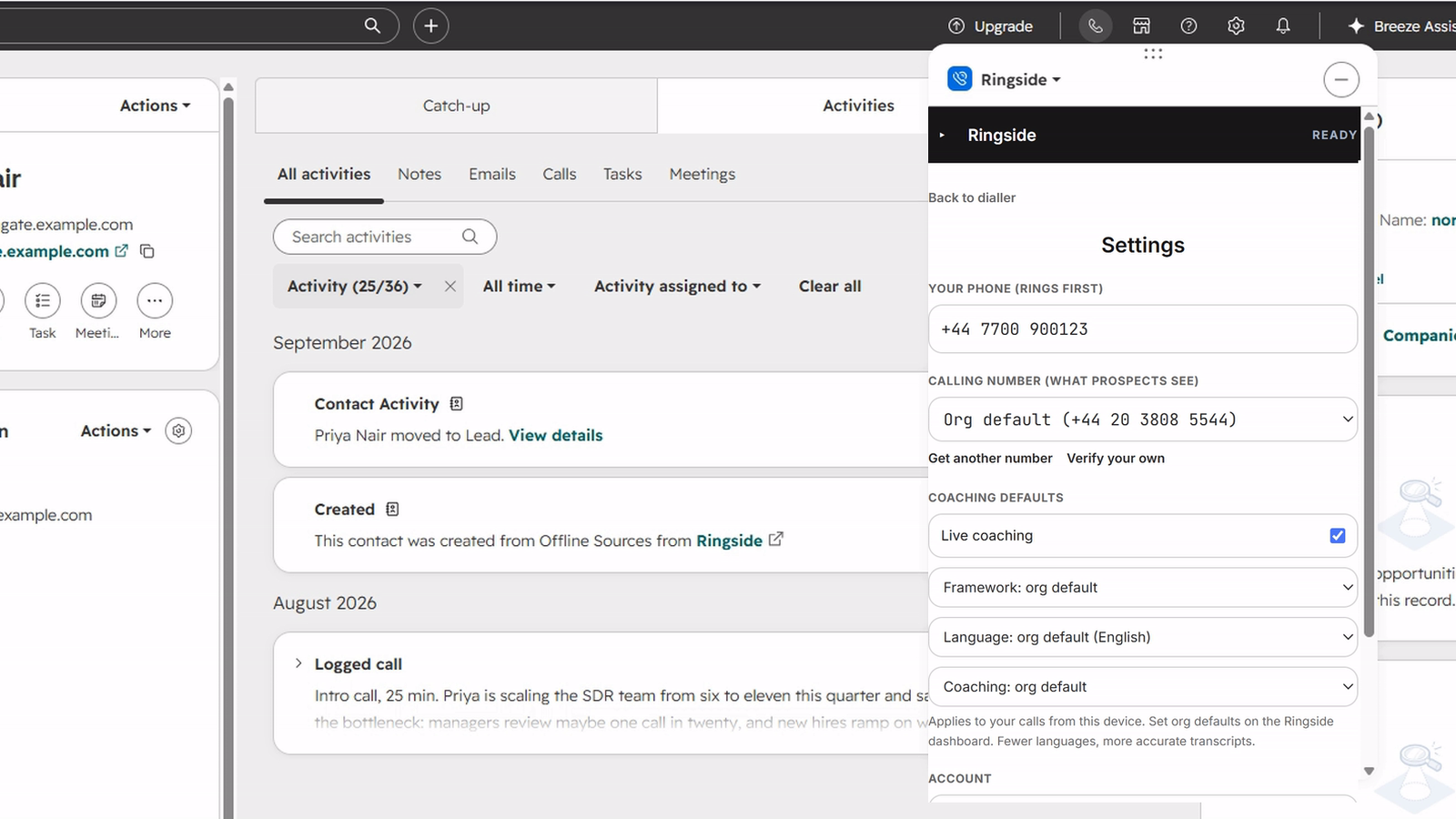
Task: Open the notifications bell
Action: (1283, 25)
